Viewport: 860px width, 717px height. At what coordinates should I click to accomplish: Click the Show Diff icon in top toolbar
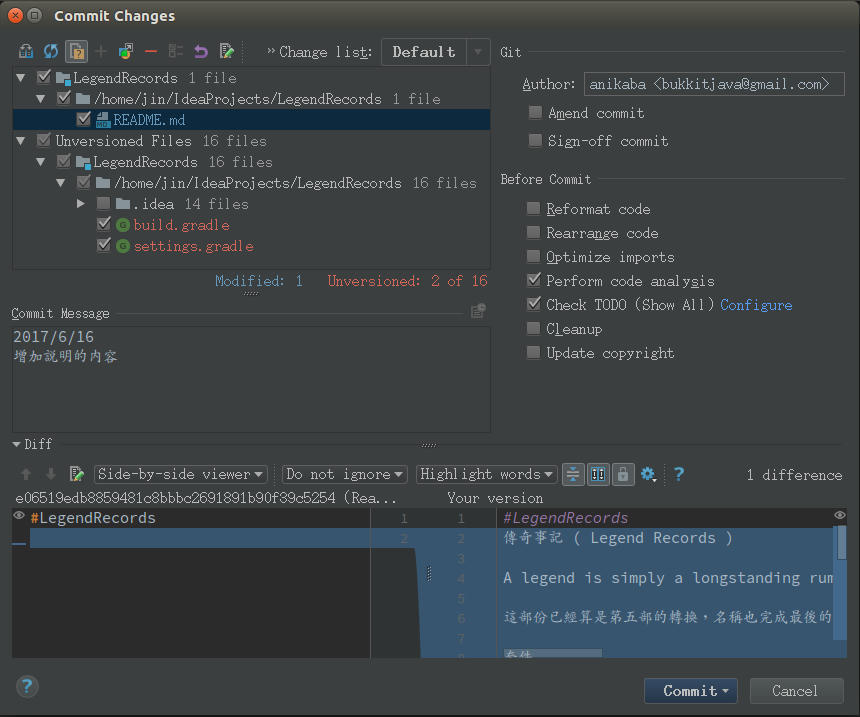coord(26,52)
